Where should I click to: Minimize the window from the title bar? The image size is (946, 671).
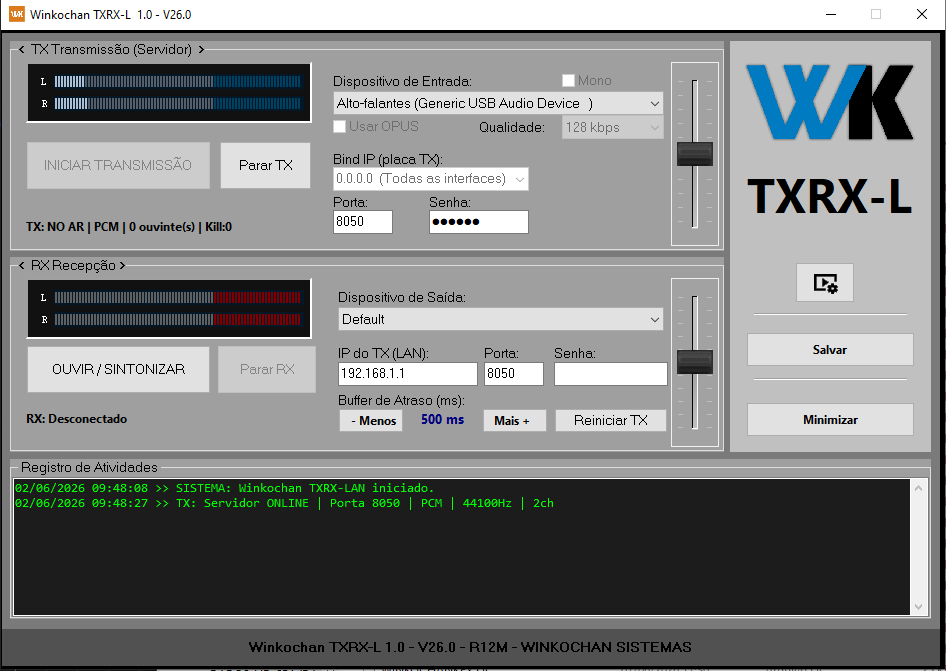[x=831, y=14]
